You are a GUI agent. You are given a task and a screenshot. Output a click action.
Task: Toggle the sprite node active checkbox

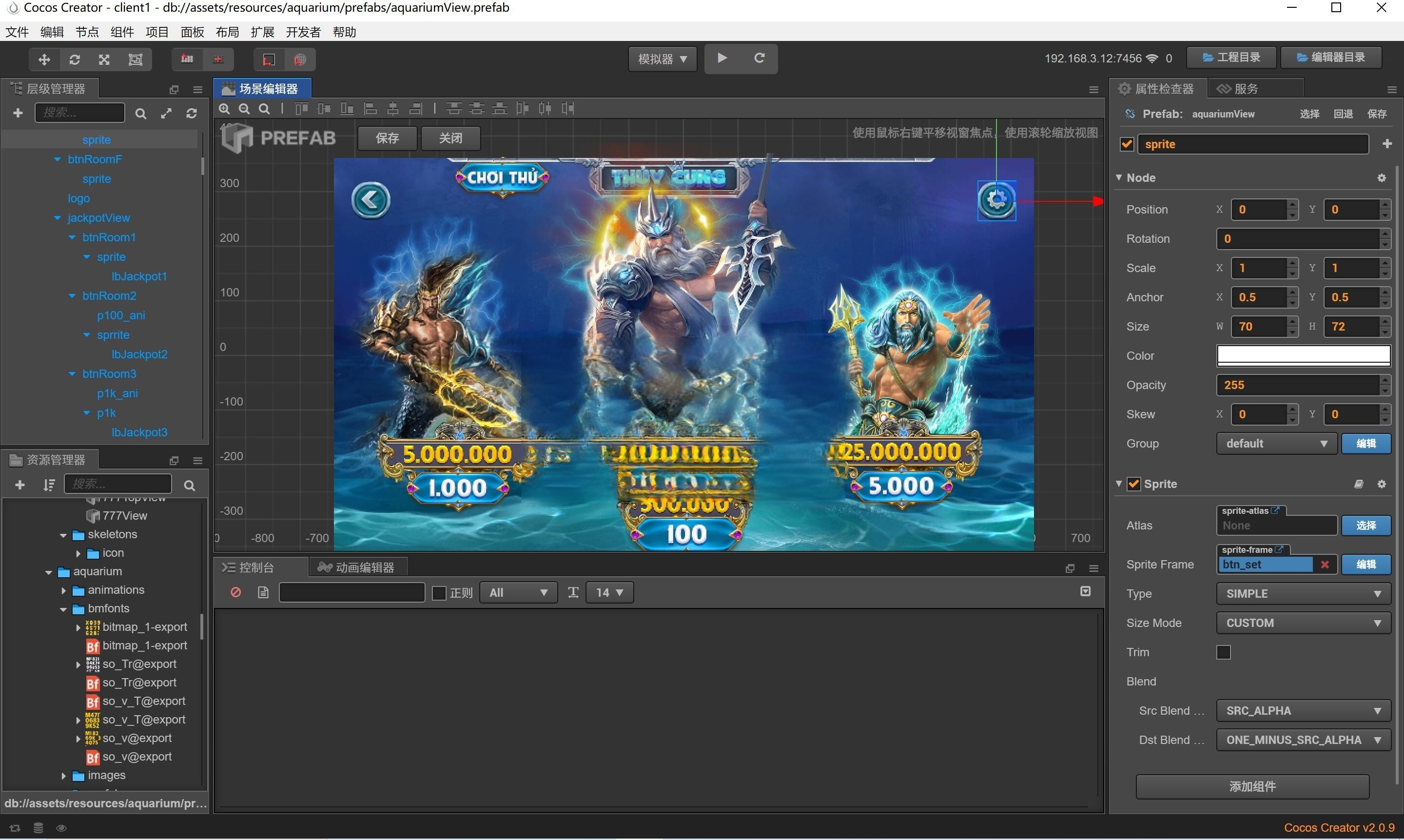(1127, 144)
